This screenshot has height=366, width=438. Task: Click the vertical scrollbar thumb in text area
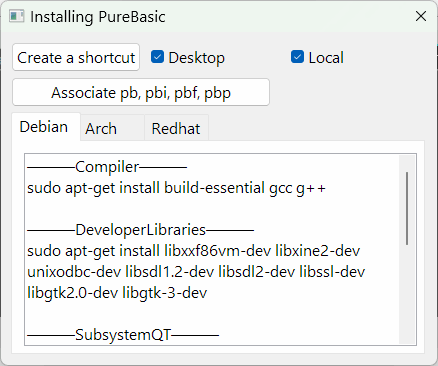(407, 209)
